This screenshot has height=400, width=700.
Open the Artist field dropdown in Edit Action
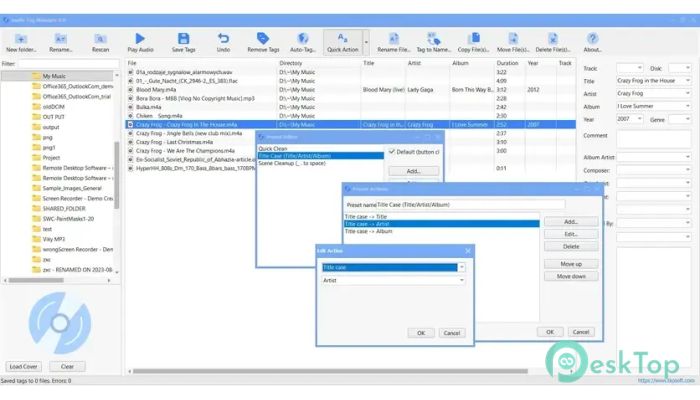(x=462, y=280)
